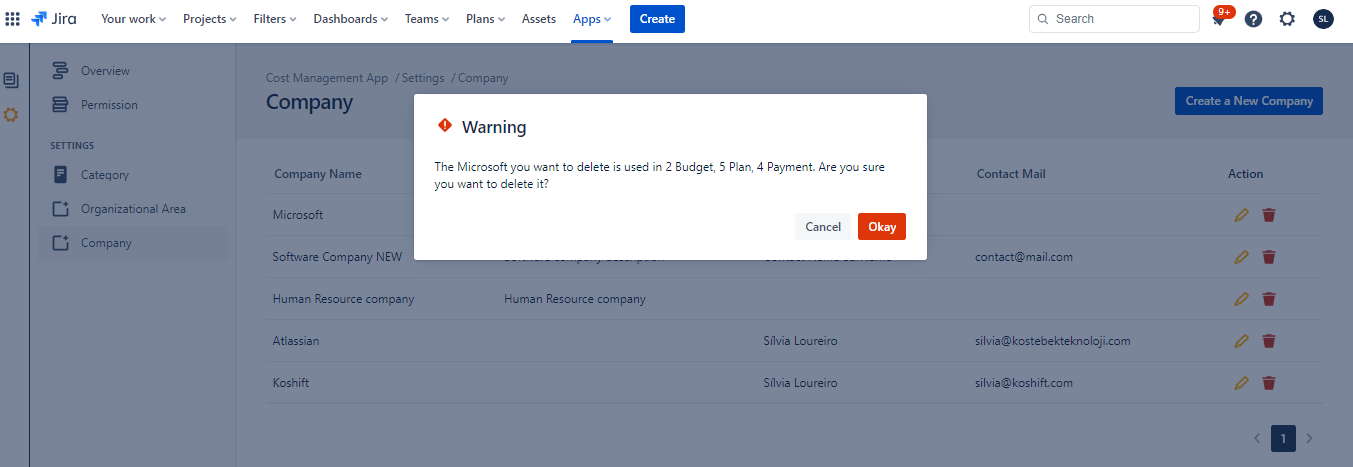1353x467 pixels.
Task: Click the Company Name column header
Action: (318, 174)
